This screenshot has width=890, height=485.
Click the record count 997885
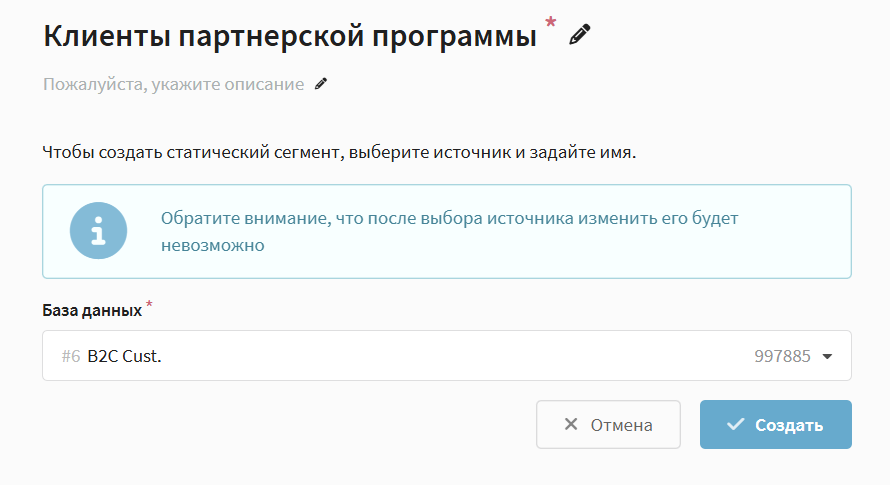pyautogui.click(x=782, y=356)
